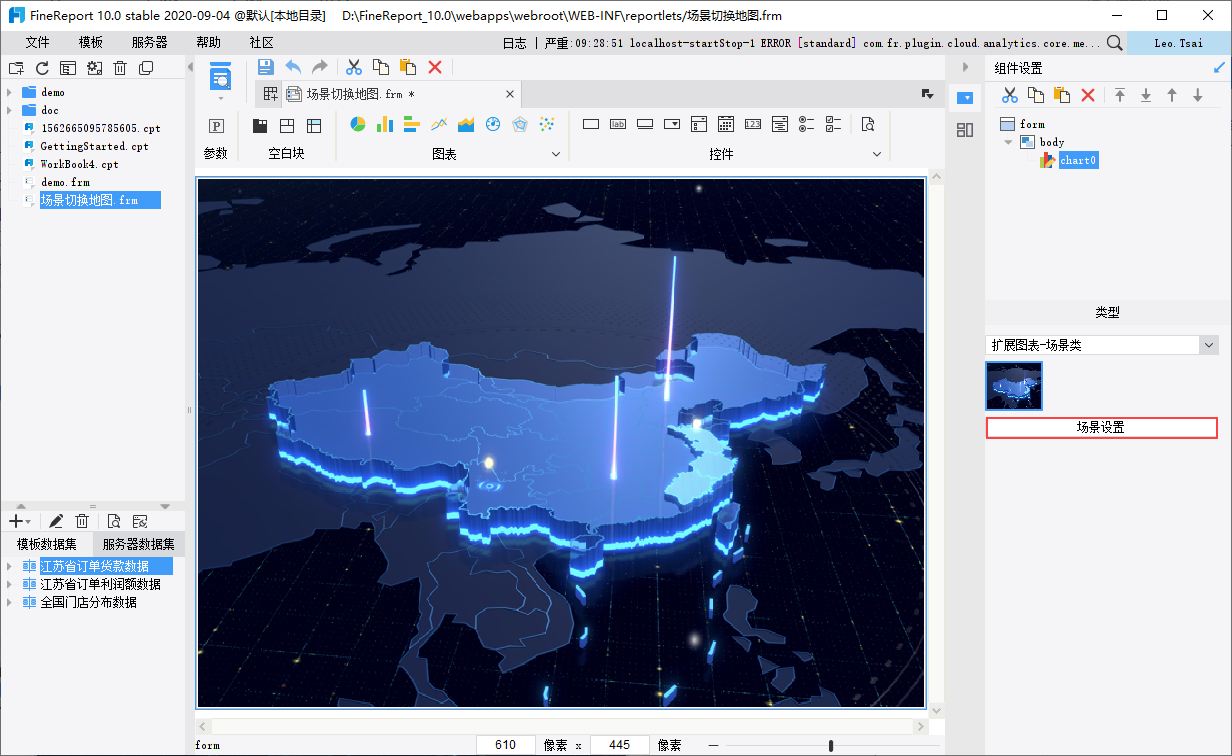
Task: Add a date picker widget
Action: pos(726,125)
